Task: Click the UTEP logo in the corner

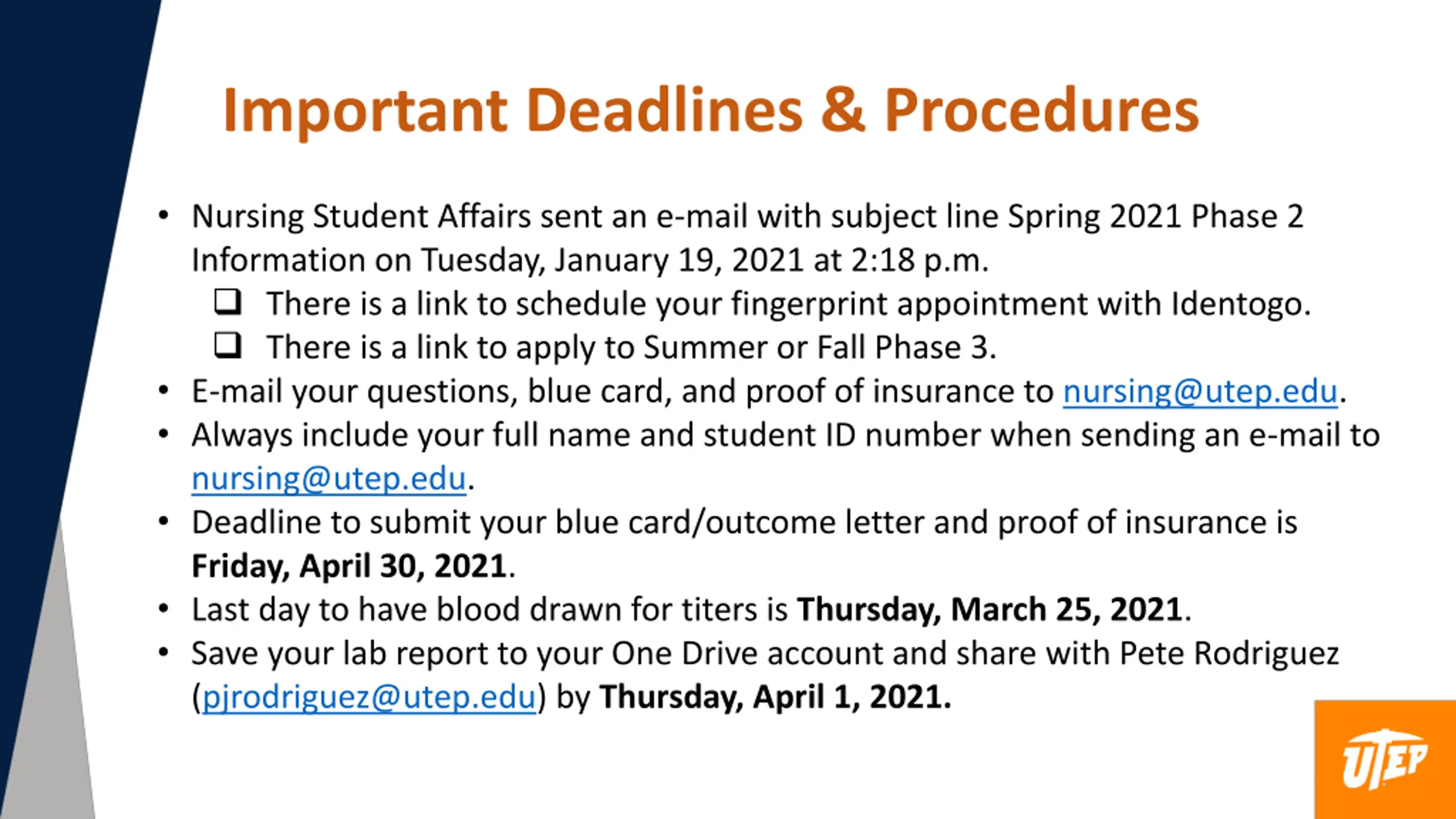Action: pyautogui.click(x=1384, y=760)
